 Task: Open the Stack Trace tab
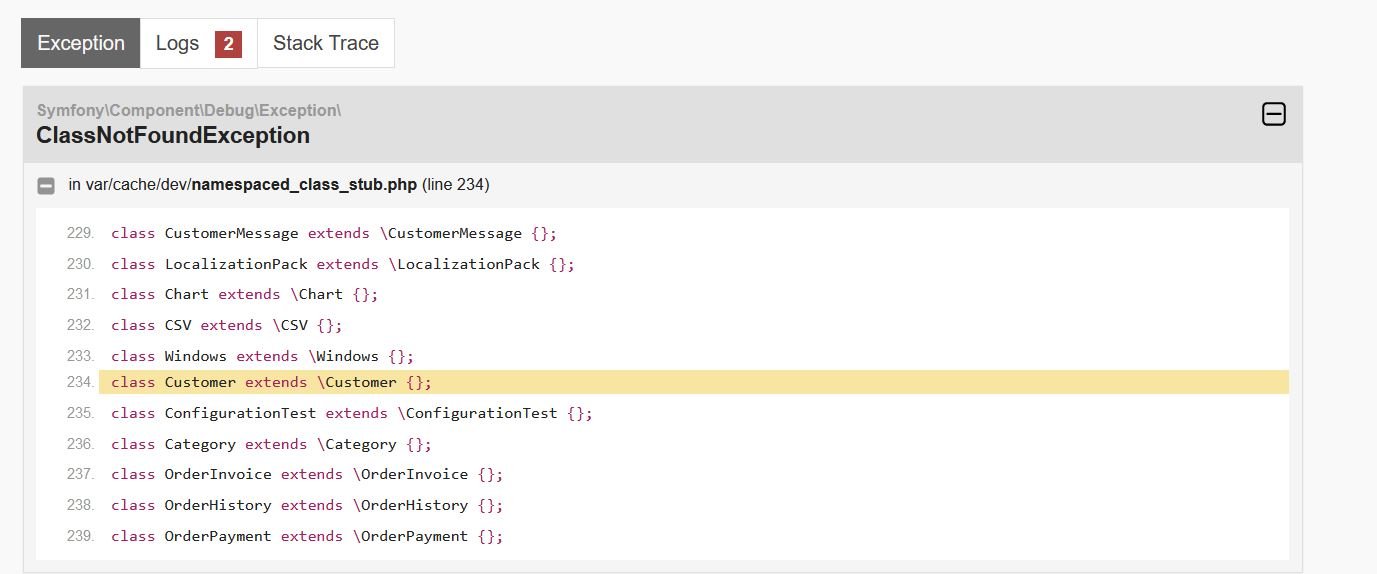(326, 43)
